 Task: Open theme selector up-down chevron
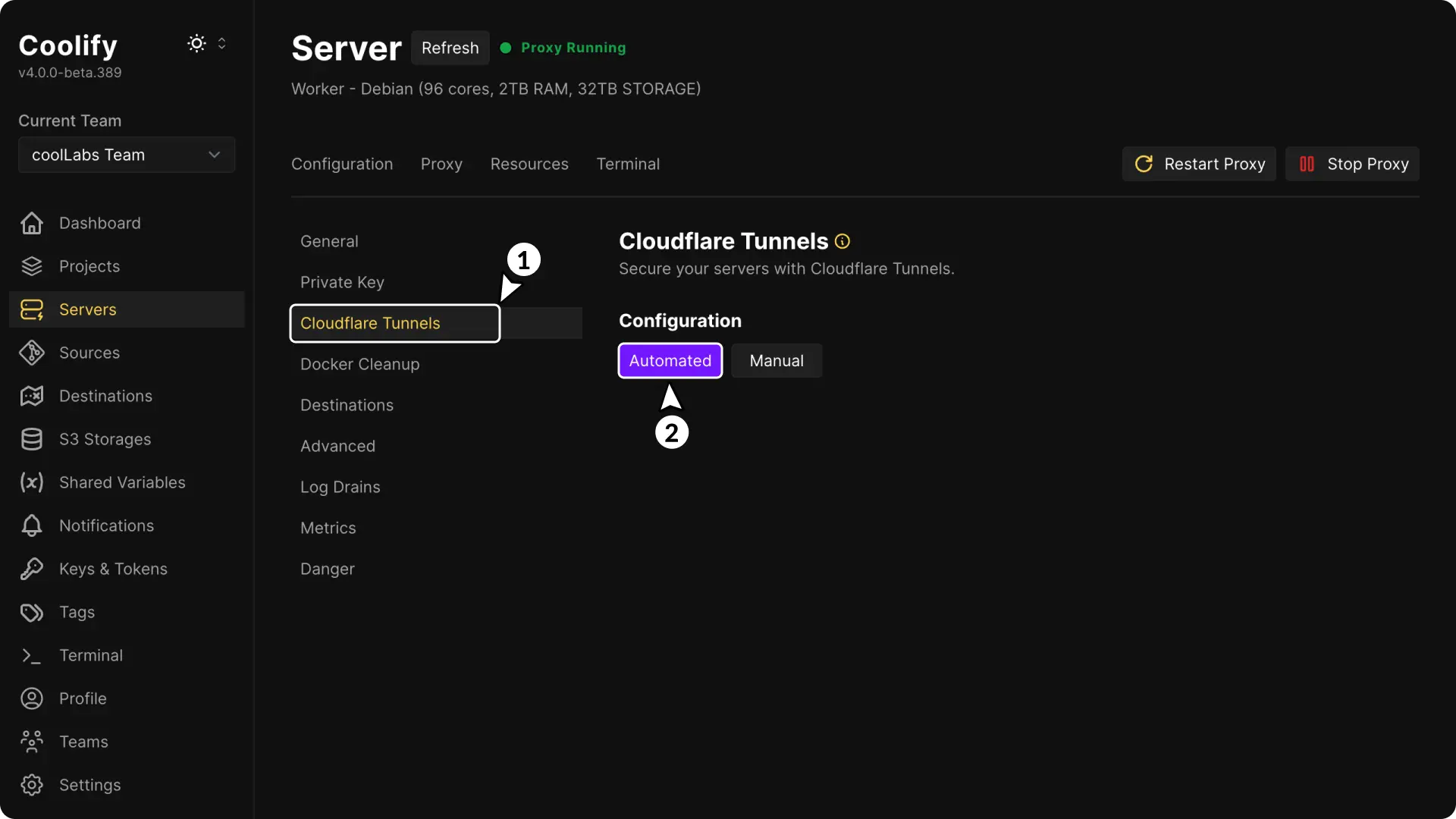[222, 43]
